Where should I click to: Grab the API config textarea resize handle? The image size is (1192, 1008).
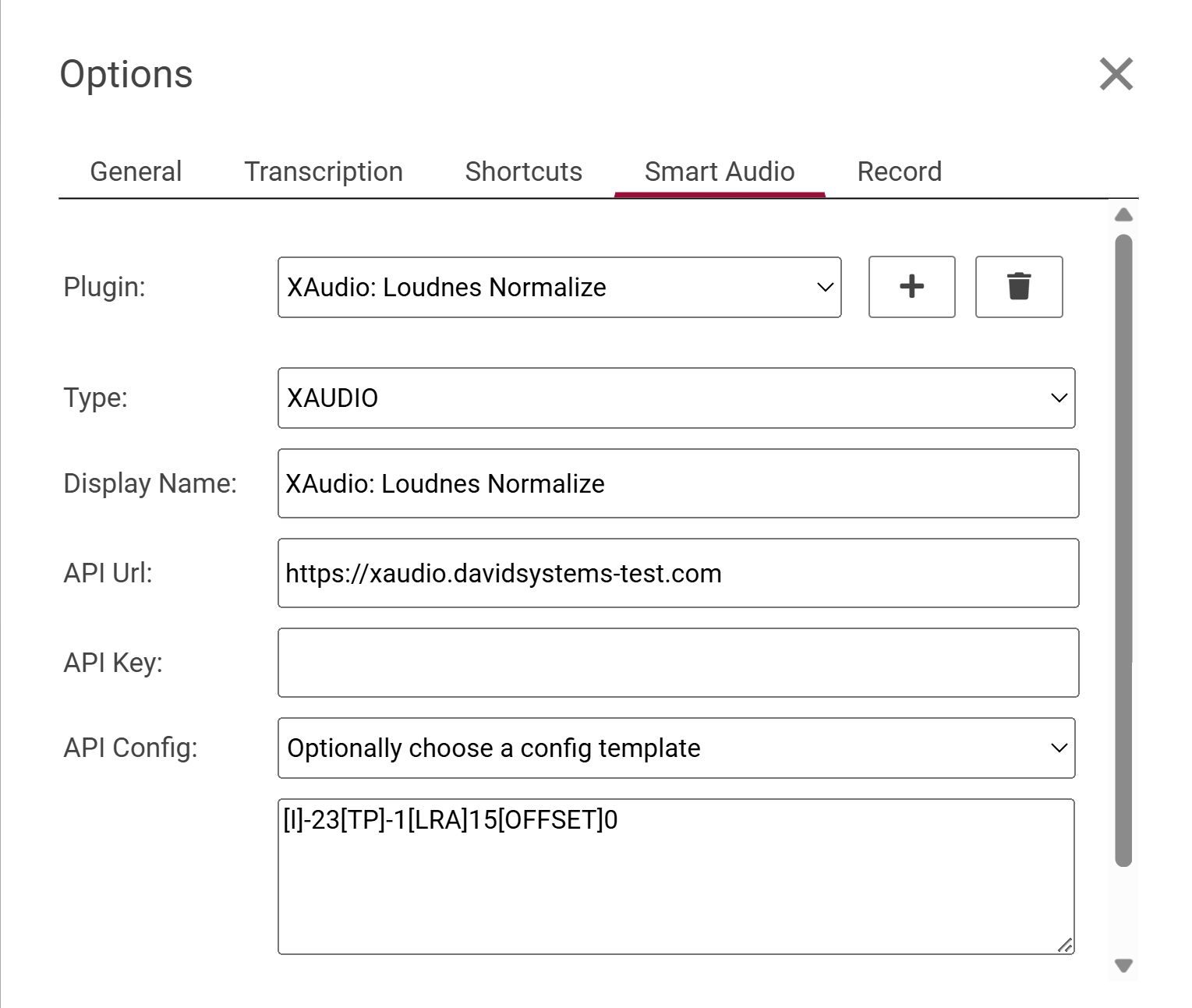click(1065, 945)
